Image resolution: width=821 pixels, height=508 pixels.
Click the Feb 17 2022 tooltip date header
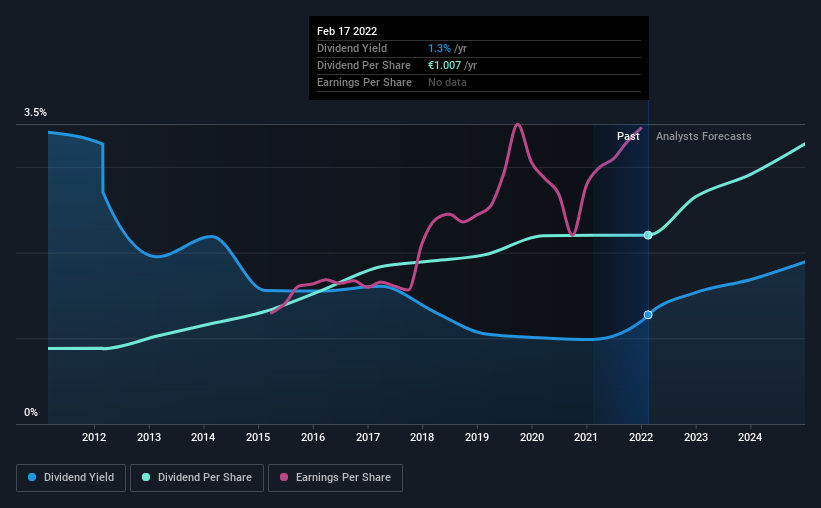point(347,31)
